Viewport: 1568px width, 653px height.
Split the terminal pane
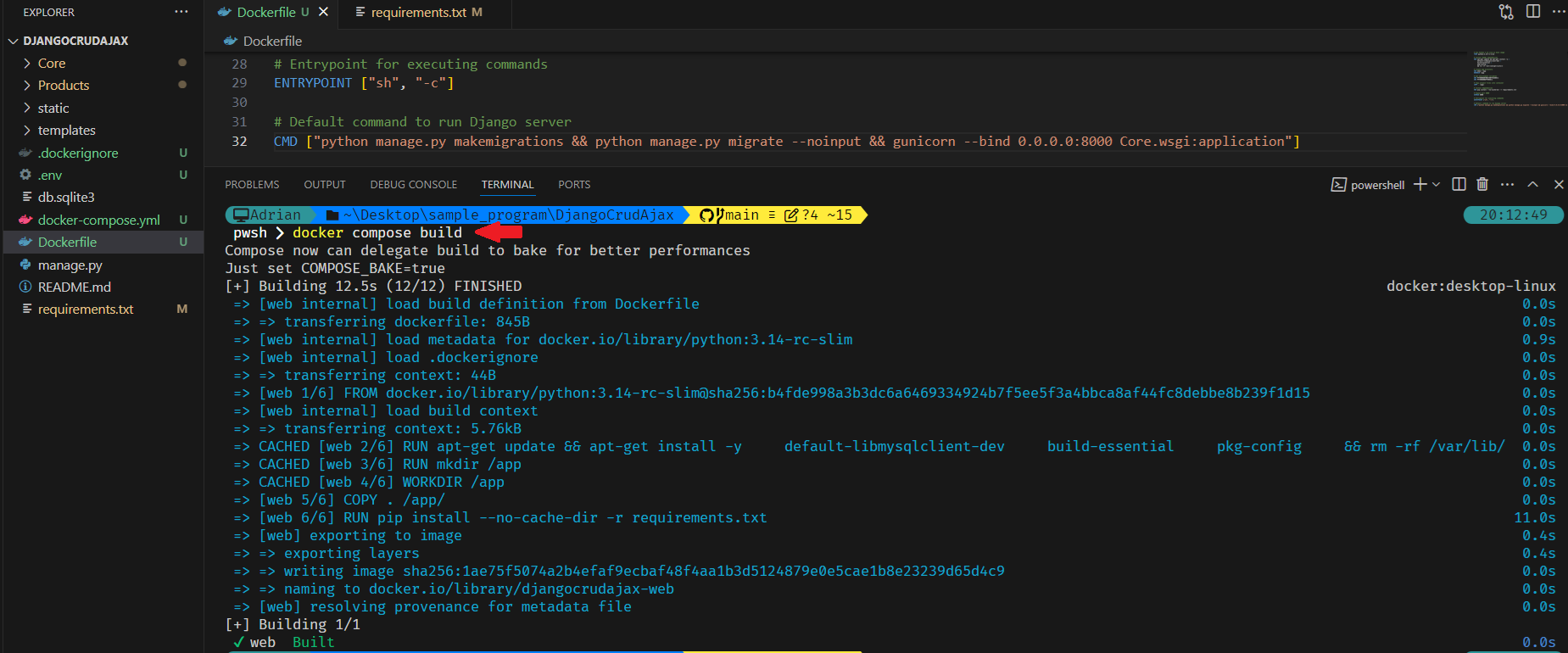[1459, 184]
